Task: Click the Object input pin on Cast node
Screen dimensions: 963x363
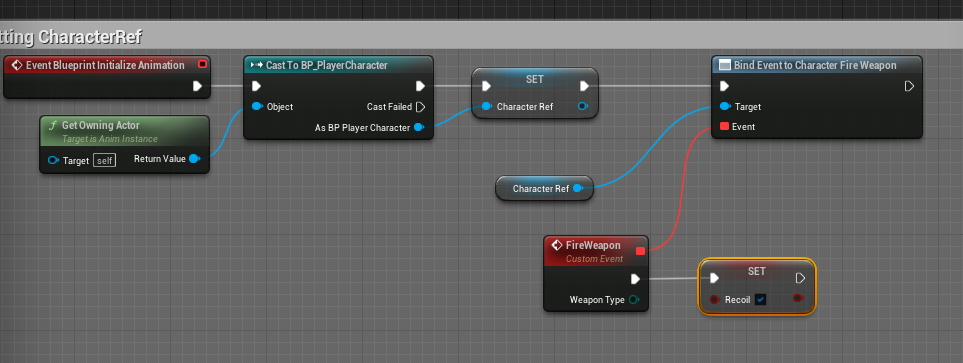Action: (x=257, y=106)
